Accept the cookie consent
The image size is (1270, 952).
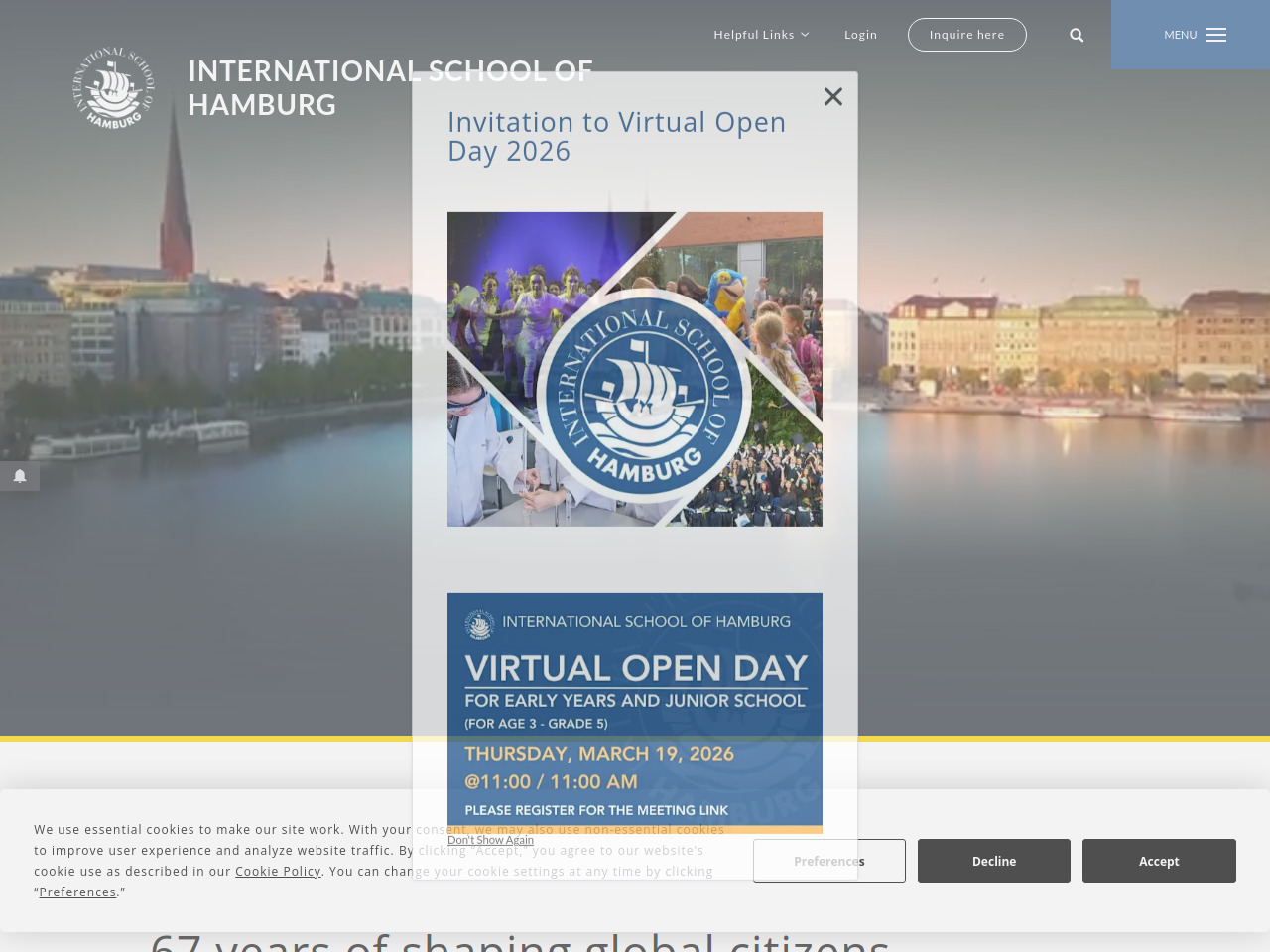(x=1158, y=861)
